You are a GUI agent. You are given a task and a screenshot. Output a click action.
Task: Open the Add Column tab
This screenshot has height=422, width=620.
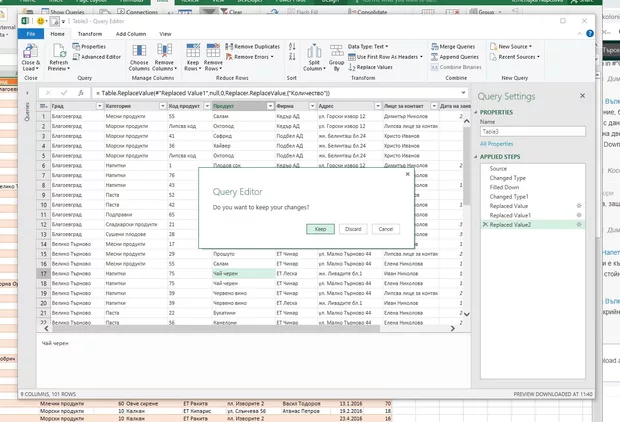point(131,33)
